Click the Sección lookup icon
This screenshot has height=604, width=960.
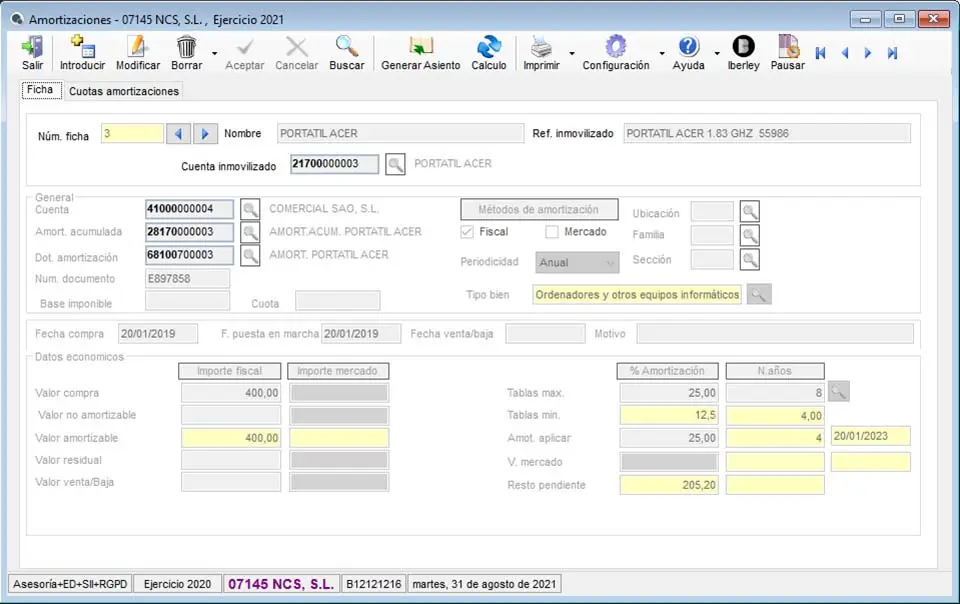tap(750, 259)
